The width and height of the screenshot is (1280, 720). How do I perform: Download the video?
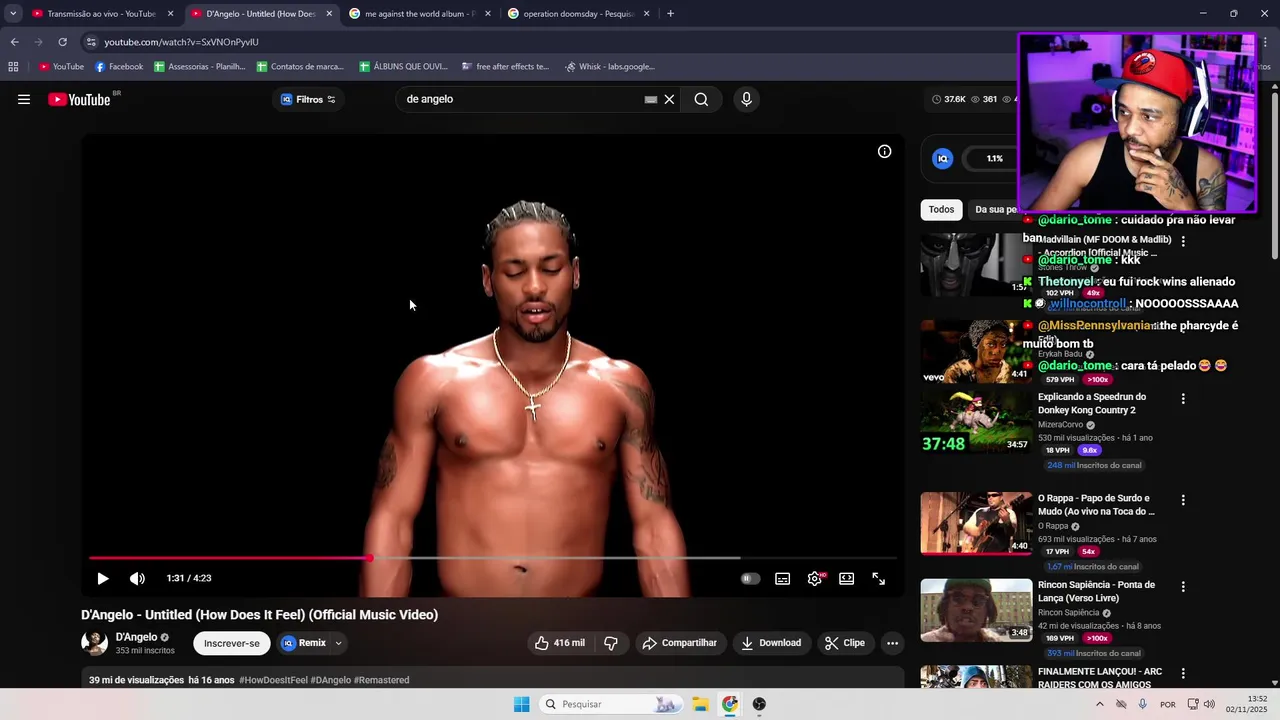[x=770, y=643]
